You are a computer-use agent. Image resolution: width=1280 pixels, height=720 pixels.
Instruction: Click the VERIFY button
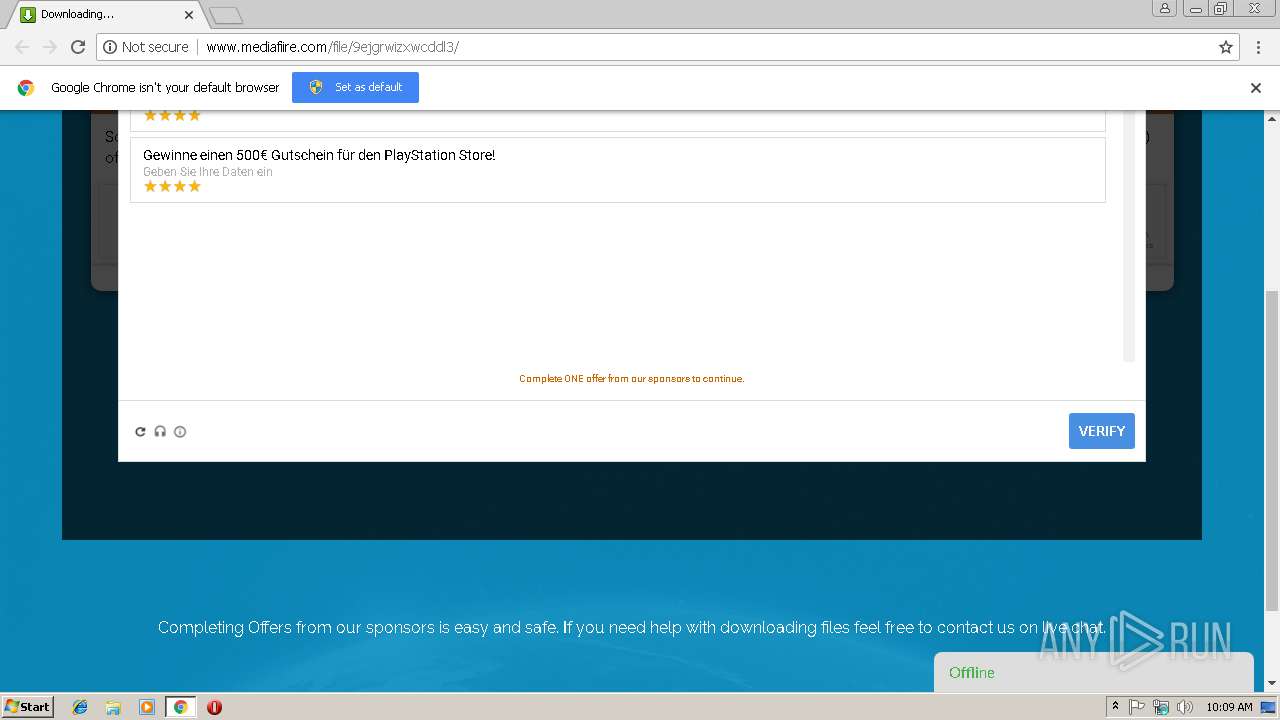tap(1102, 431)
